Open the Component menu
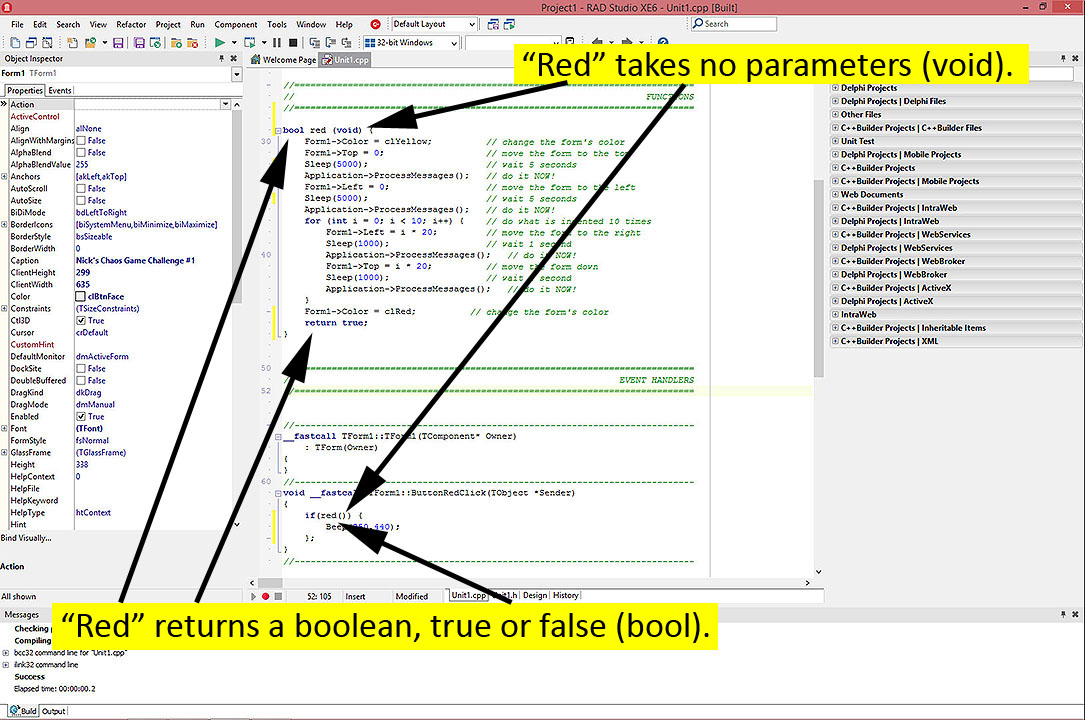The image size is (1085, 720). (x=236, y=24)
